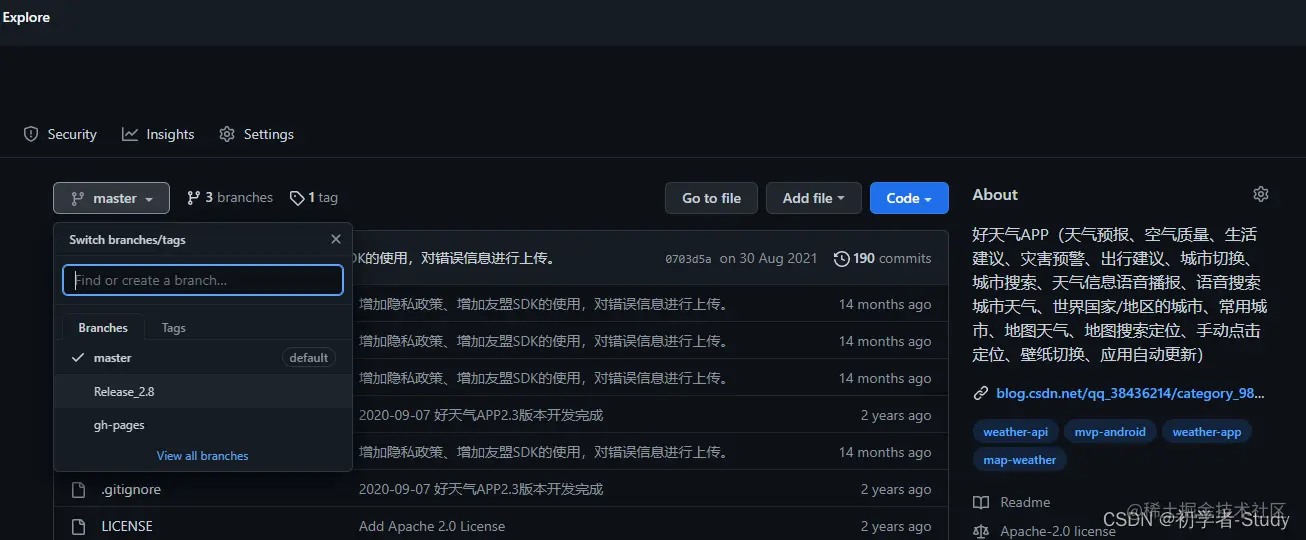Click the .gitignore commit message 2020-09-07
This screenshot has height=540, width=1306.
(x=481, y=489)
